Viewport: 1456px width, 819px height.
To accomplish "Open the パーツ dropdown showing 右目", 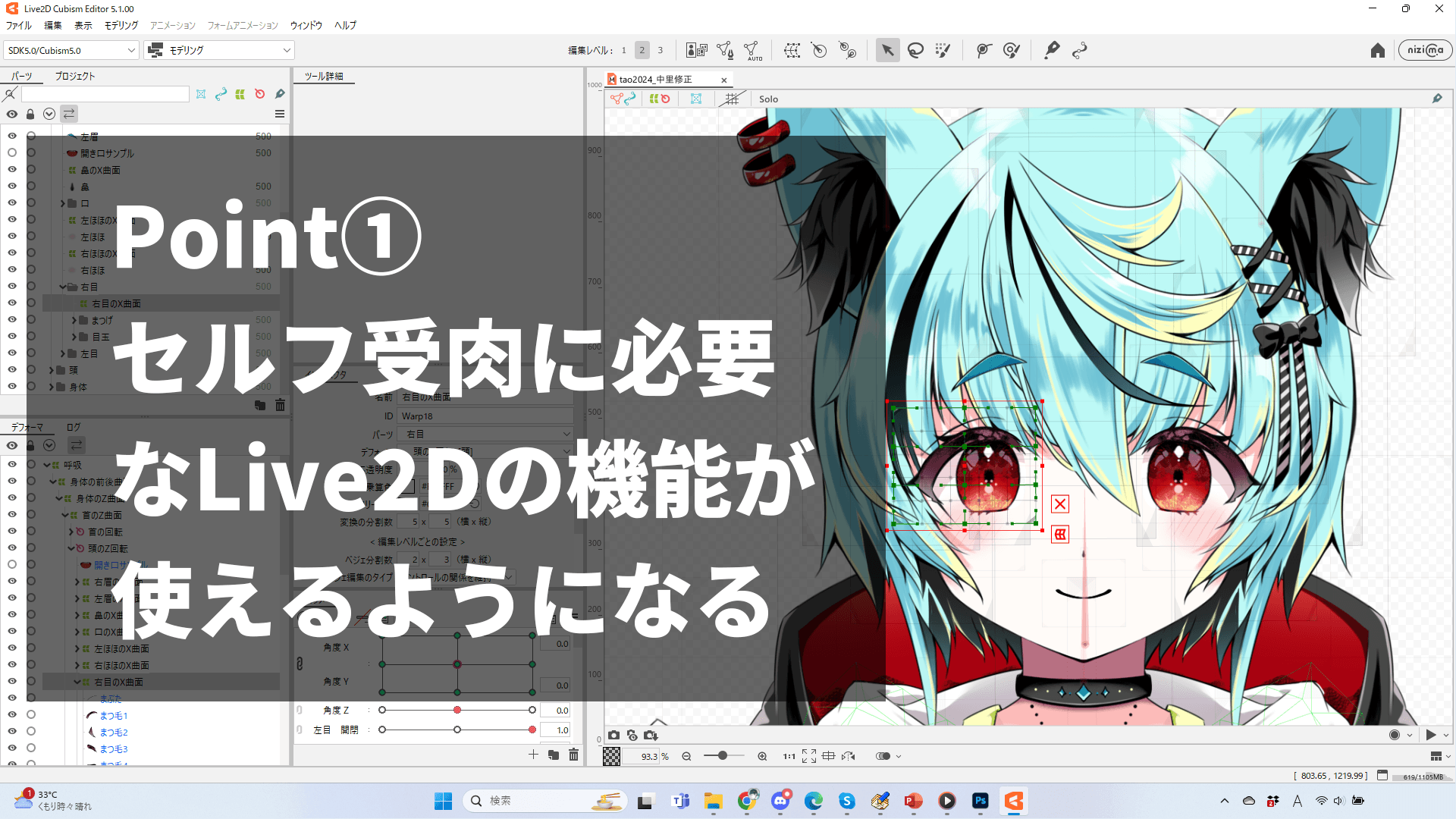I will coord(485,433).
